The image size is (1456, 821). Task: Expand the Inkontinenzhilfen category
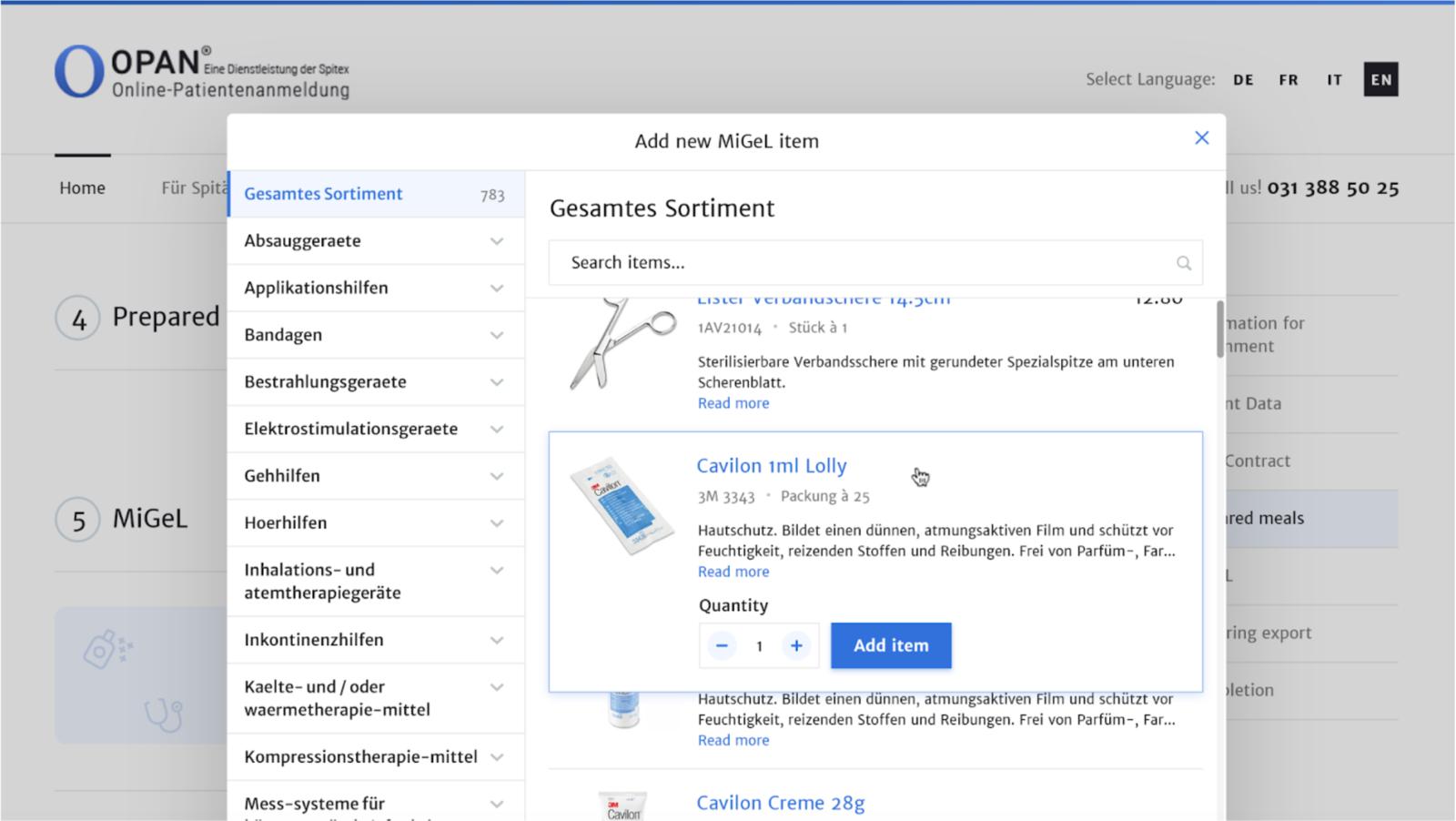pos(496,640)
